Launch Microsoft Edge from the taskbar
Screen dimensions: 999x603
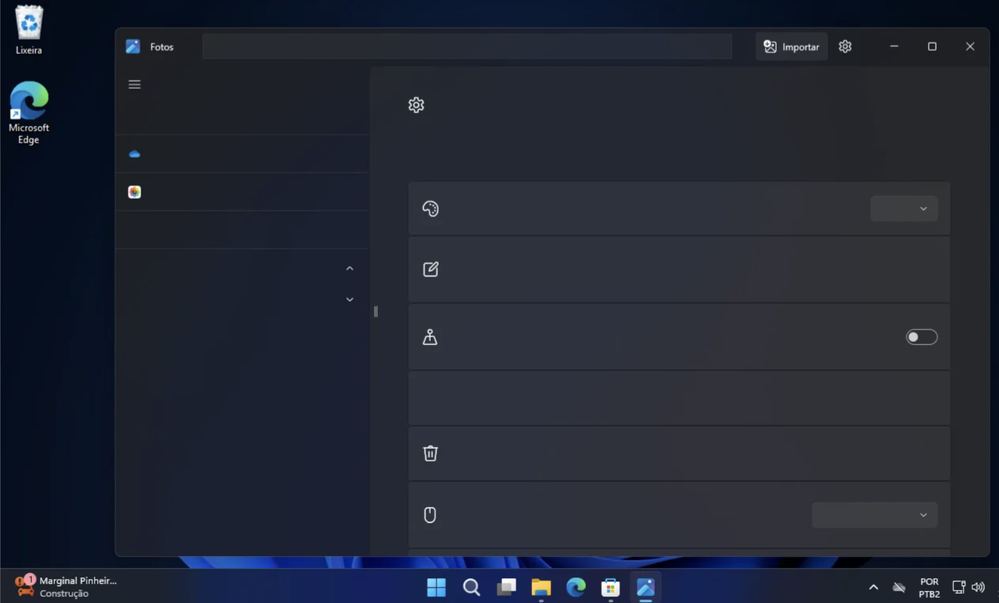575,587
